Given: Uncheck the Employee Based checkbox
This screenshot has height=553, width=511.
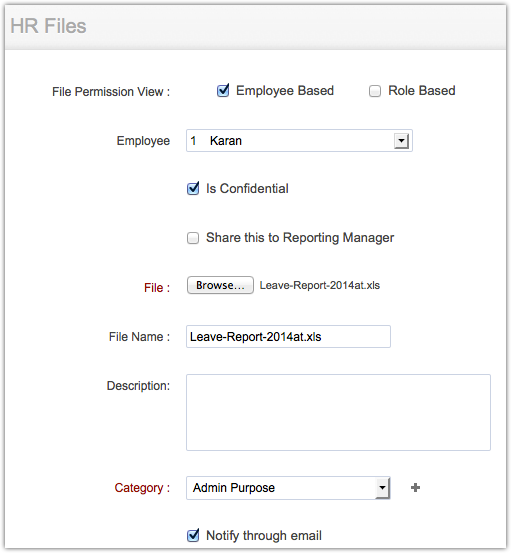Looking at the screenshot, I should (x=223, y=91).
